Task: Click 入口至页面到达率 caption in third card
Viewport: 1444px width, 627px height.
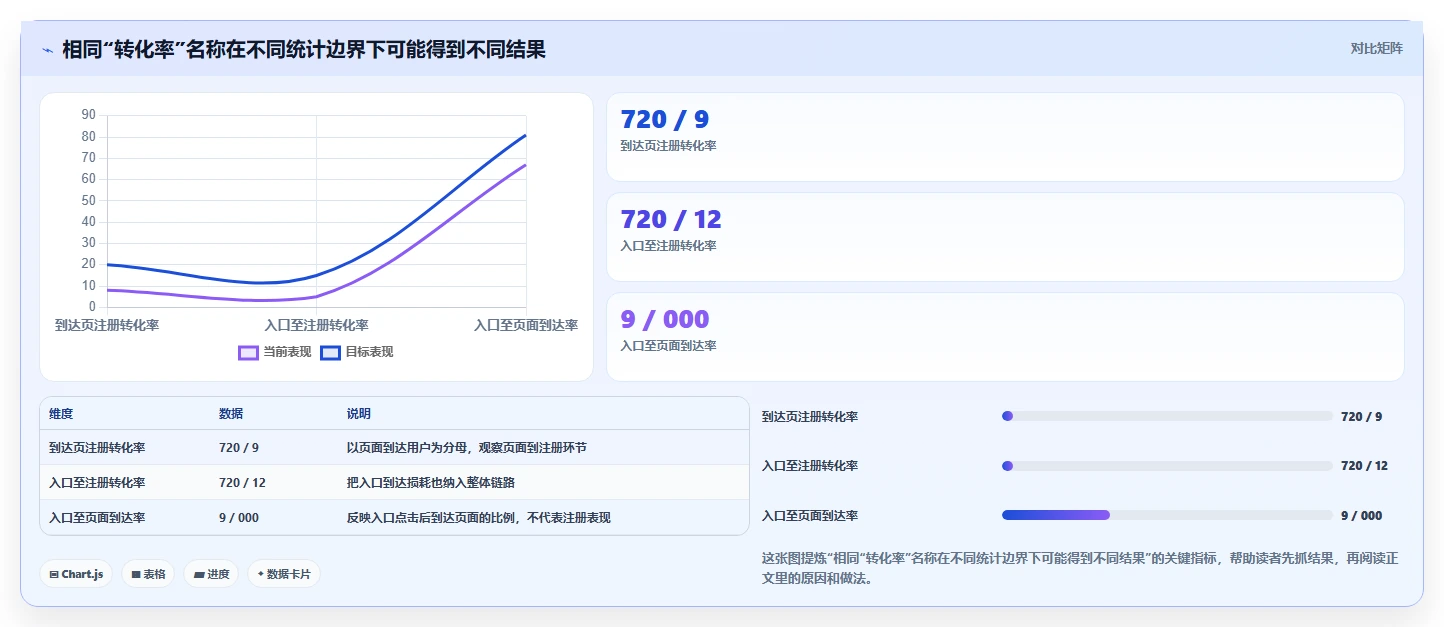Action: point(668,346)
